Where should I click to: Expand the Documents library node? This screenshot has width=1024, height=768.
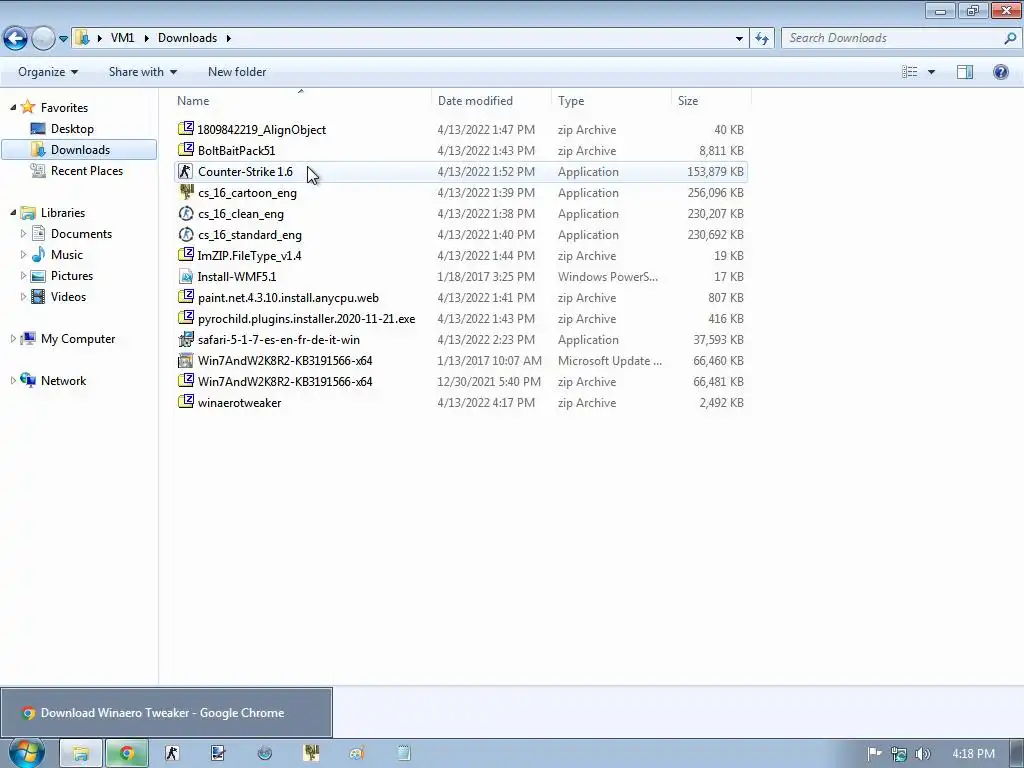coord(24,233)
